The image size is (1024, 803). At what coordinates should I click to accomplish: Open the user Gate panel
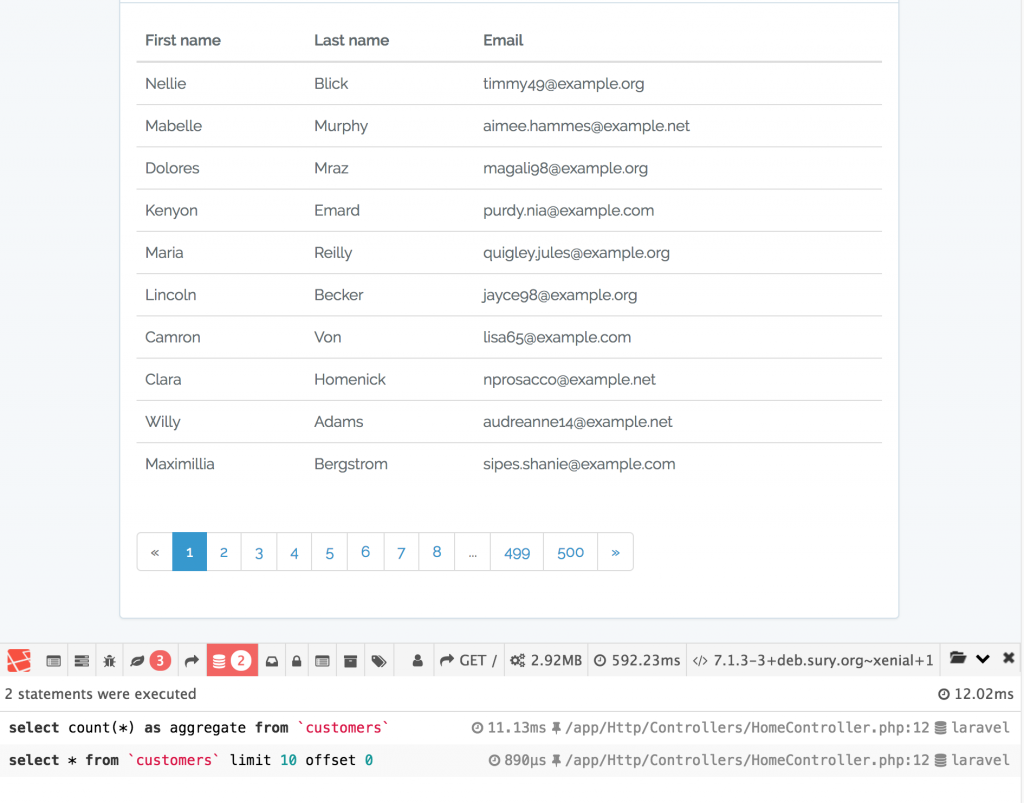pyautogui.click(x=418, y=659)
